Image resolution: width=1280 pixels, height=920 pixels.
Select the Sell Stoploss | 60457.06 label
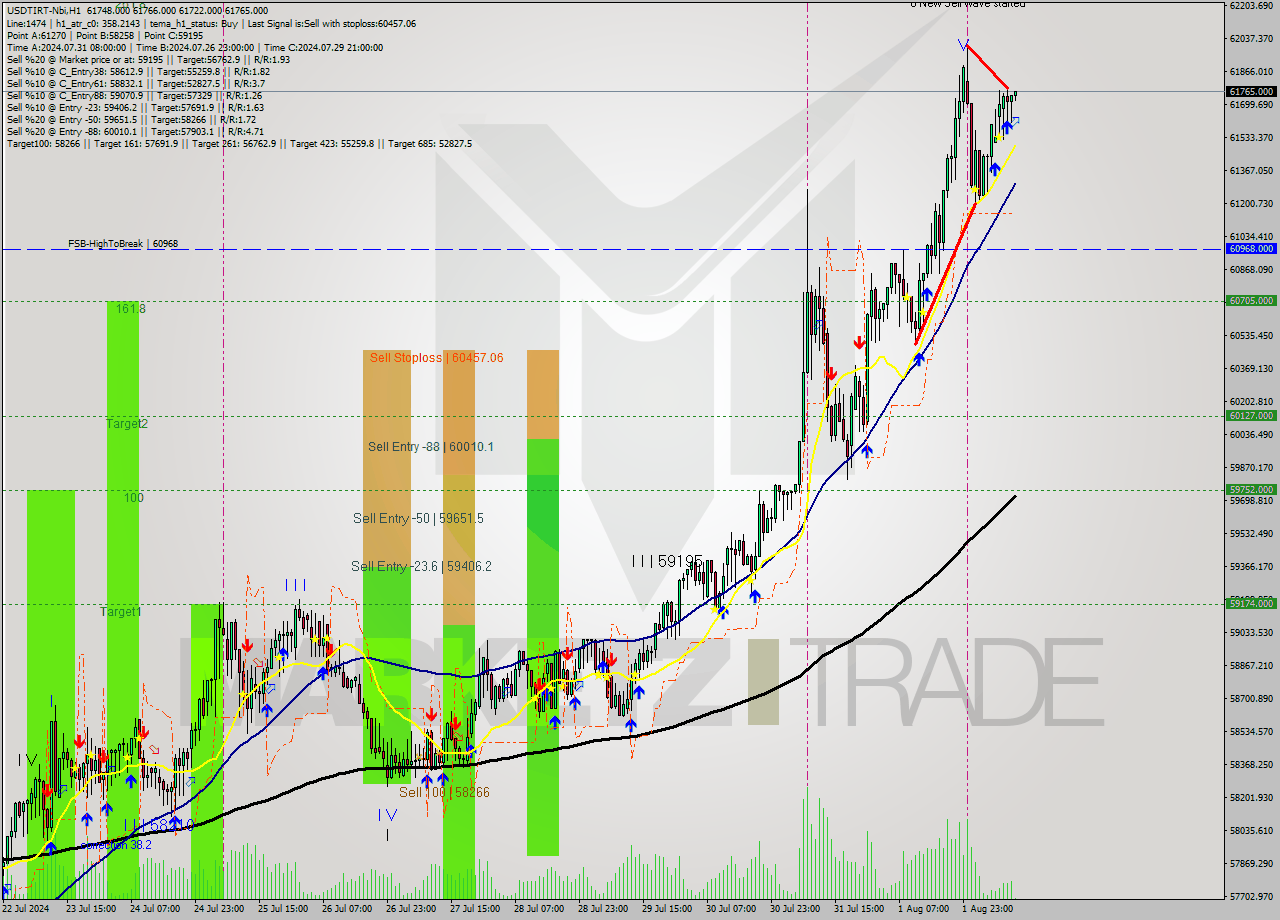click(436, 357)
